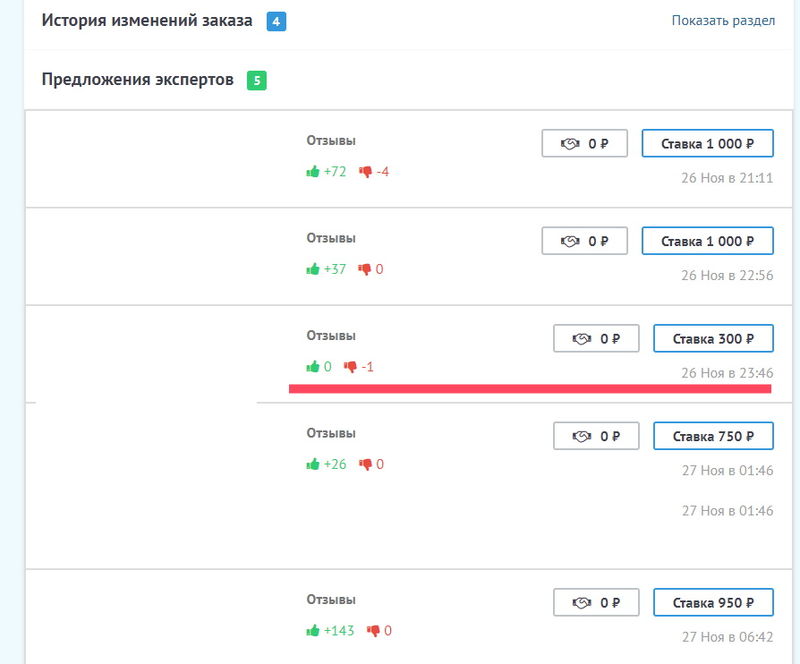Click the thumbs-up icon showing +26
800x664 pixels.
click(313, 464)
